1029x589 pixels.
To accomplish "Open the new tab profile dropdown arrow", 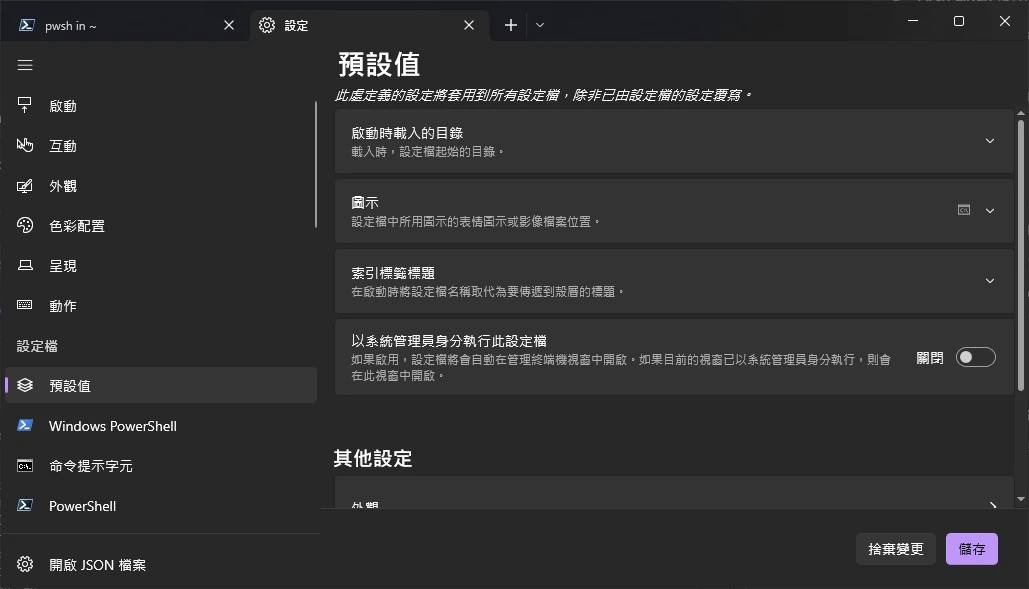I will coord(540,25).
